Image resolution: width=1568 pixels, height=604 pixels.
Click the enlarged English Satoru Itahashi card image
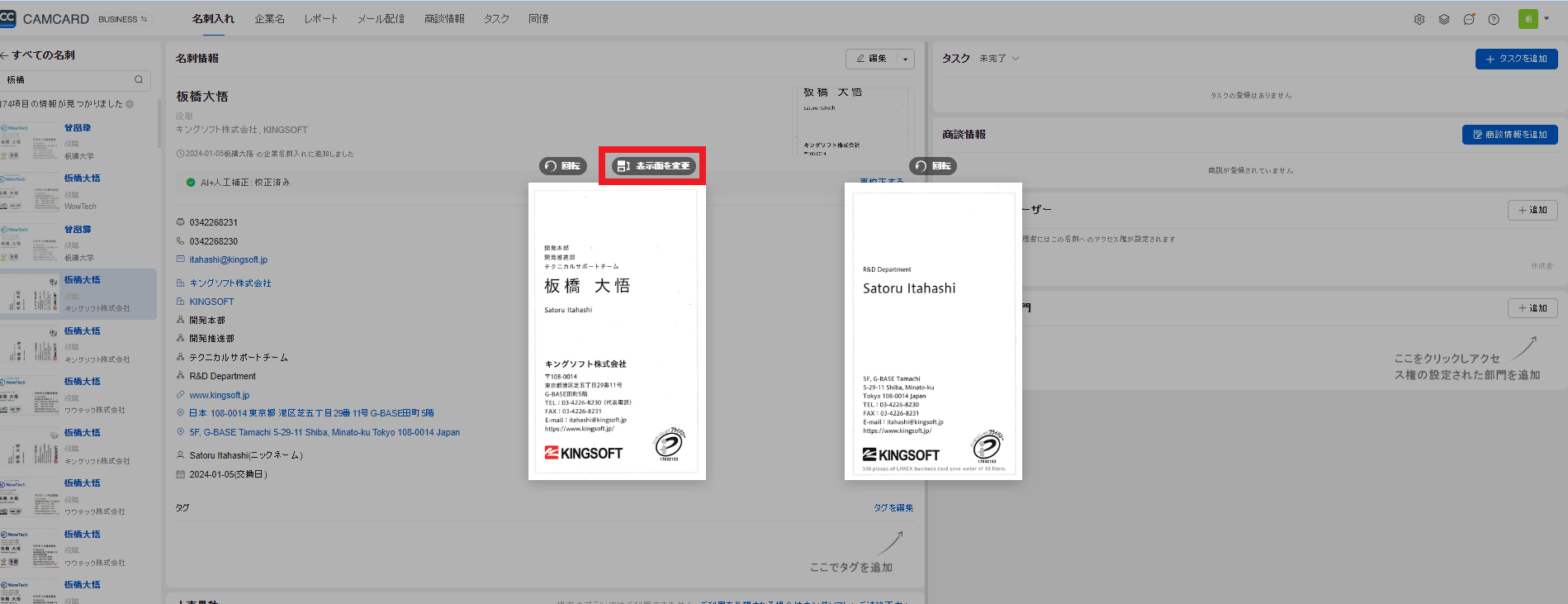933,331
